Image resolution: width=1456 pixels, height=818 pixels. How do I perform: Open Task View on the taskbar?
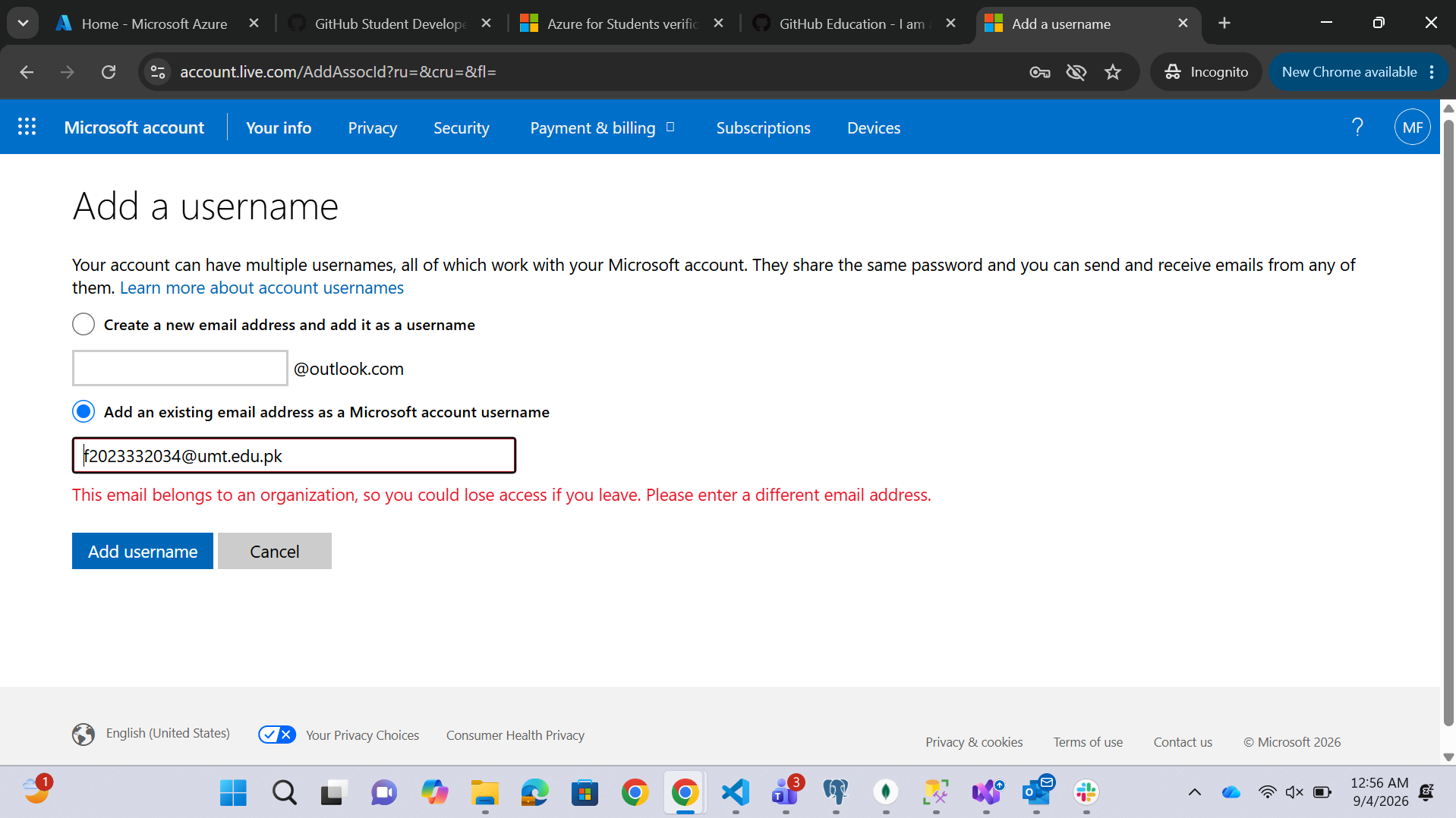tap(333, 793)
